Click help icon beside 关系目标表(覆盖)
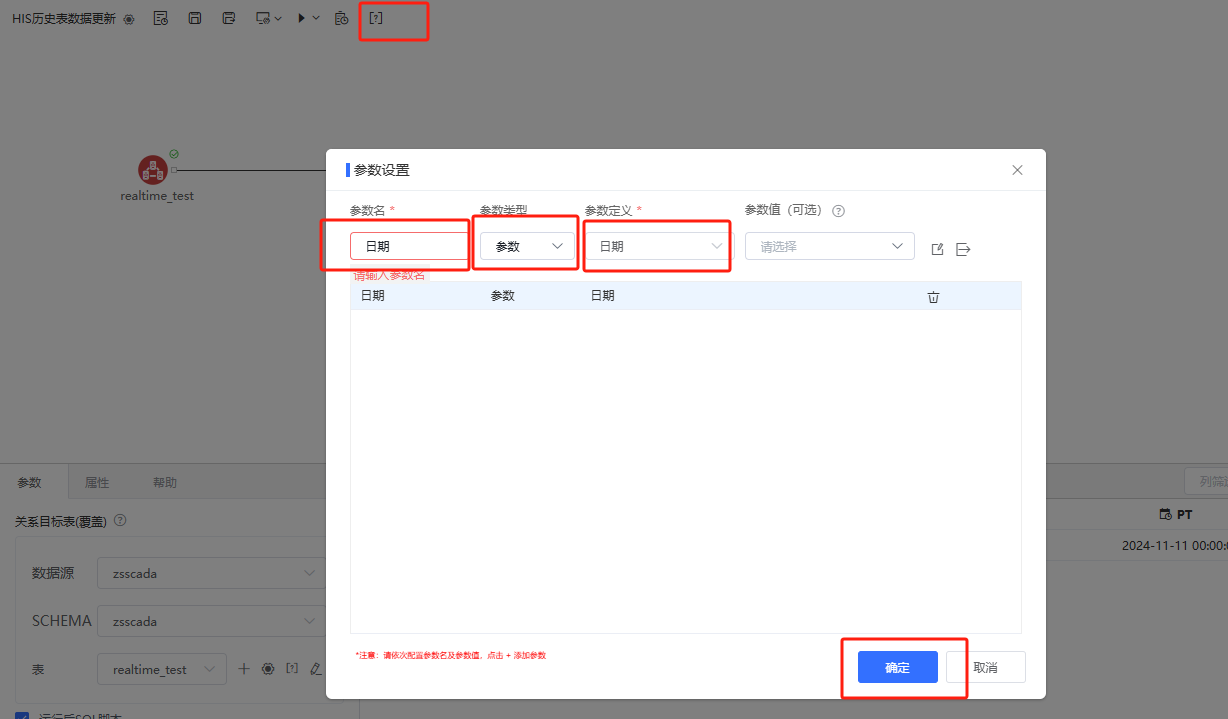The height and width of the screenshot is (719, 1228). point(121,521)
